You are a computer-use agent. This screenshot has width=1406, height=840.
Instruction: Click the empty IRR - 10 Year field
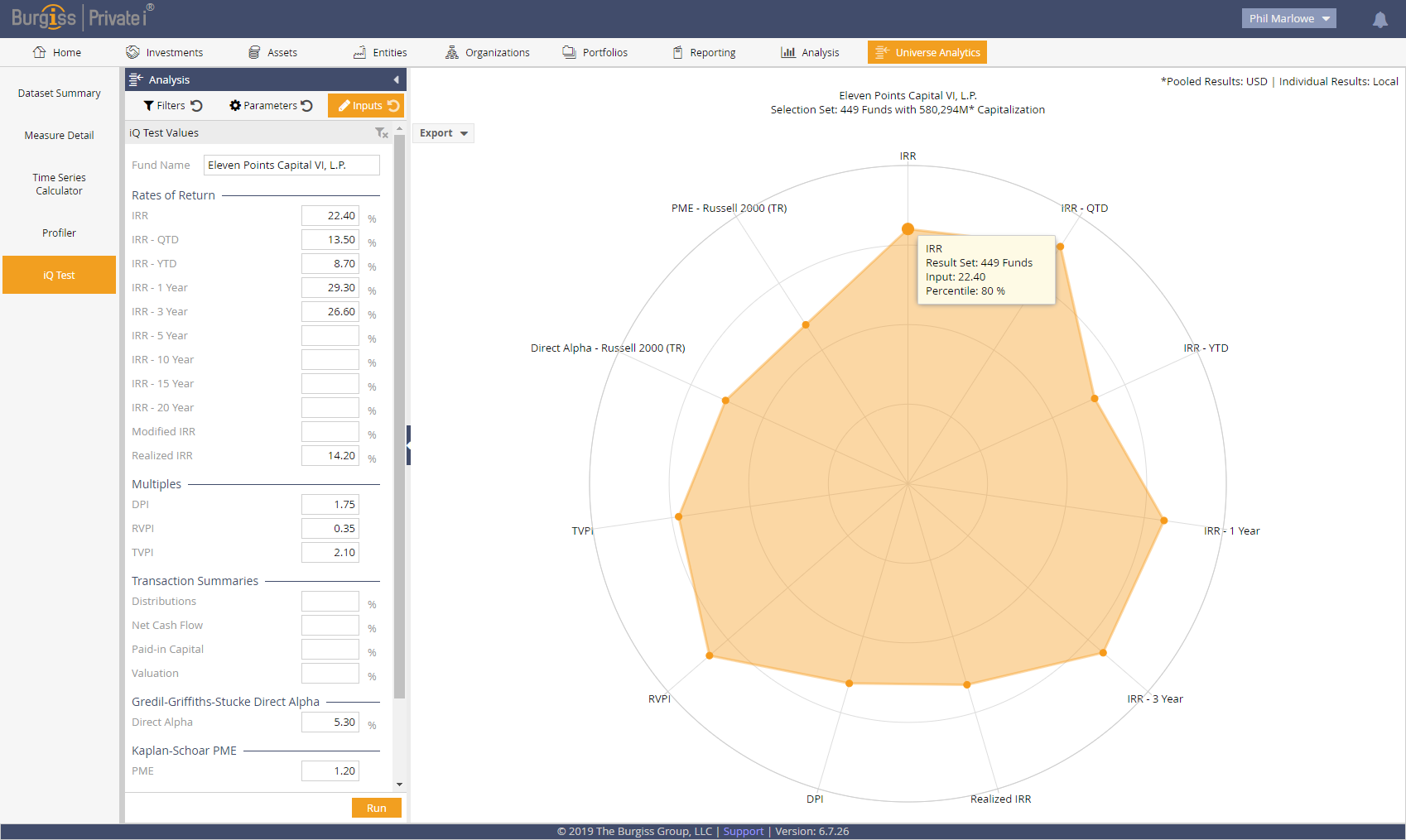[x=330, y=360]
